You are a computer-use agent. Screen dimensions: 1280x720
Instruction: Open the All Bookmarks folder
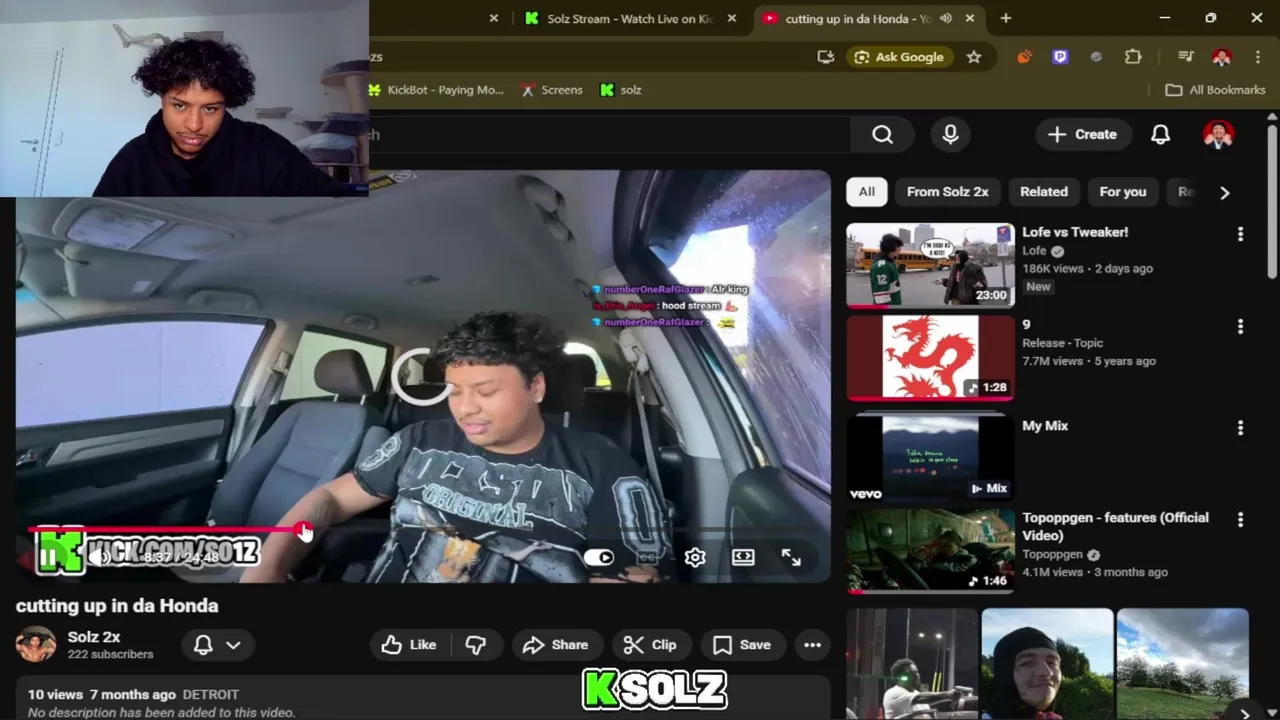pyautogui.click(x=1216, y=90)
